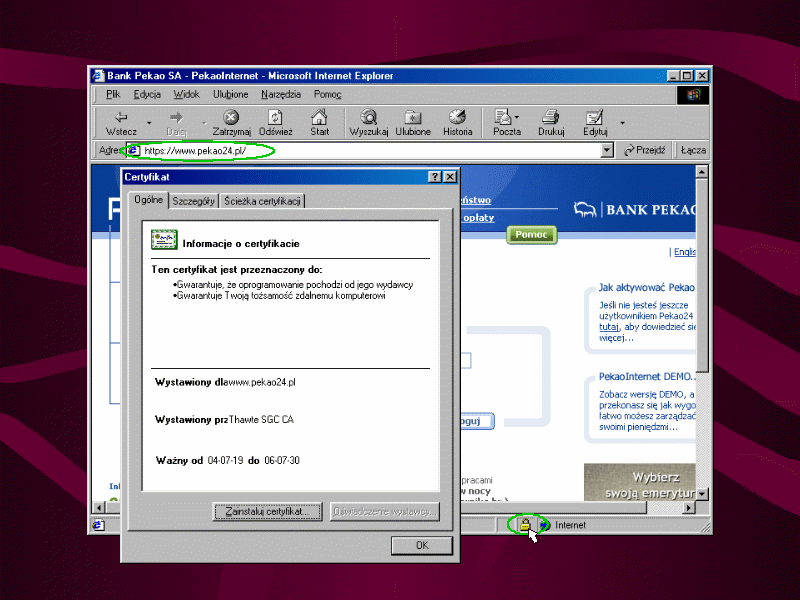Expand the Edytuj dropdown arrow
Image resolution: width=800 pixels, height=600 pixels.
coord(622,123)
